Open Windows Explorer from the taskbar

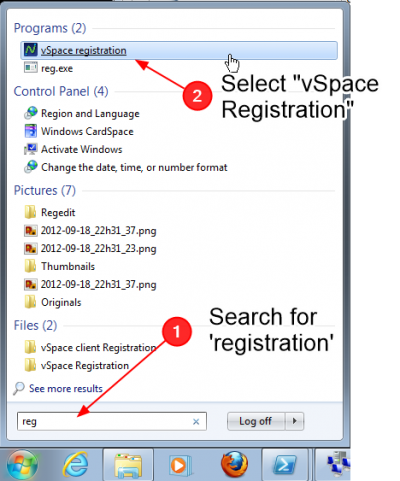[128, 465]
